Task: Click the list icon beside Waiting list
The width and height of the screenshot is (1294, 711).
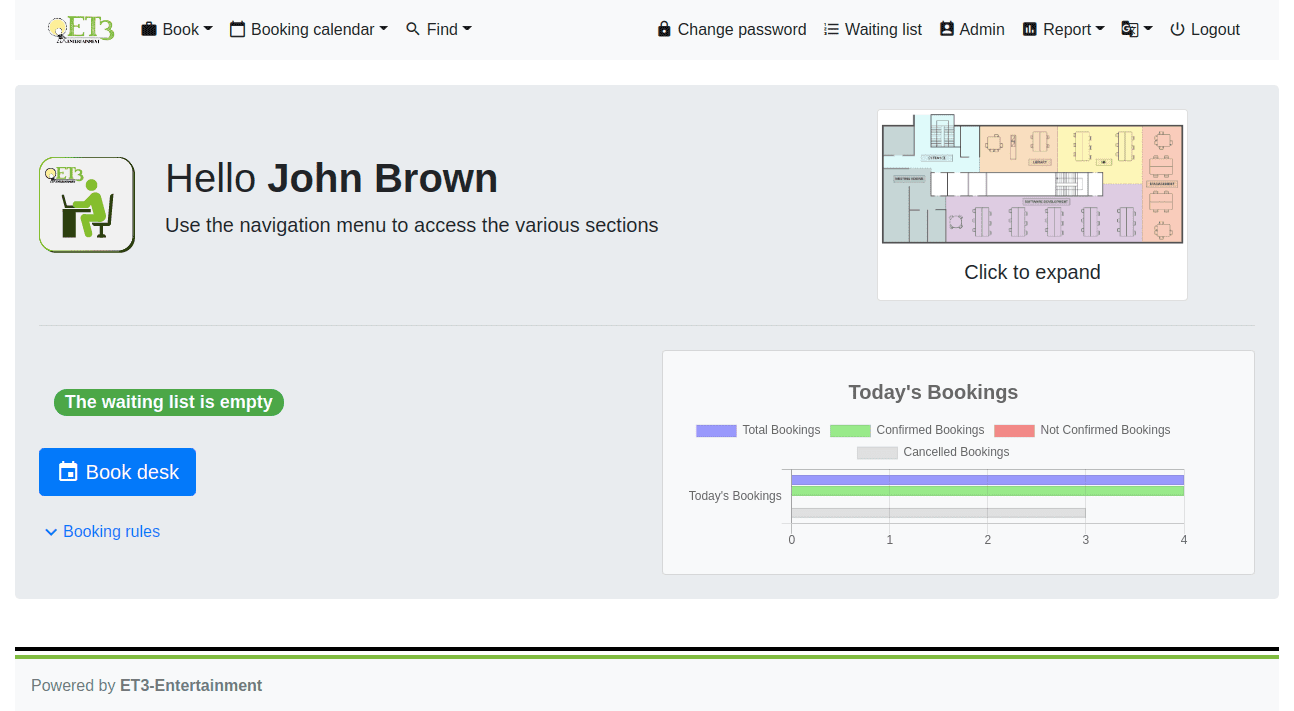Action: tap(831, 29)
